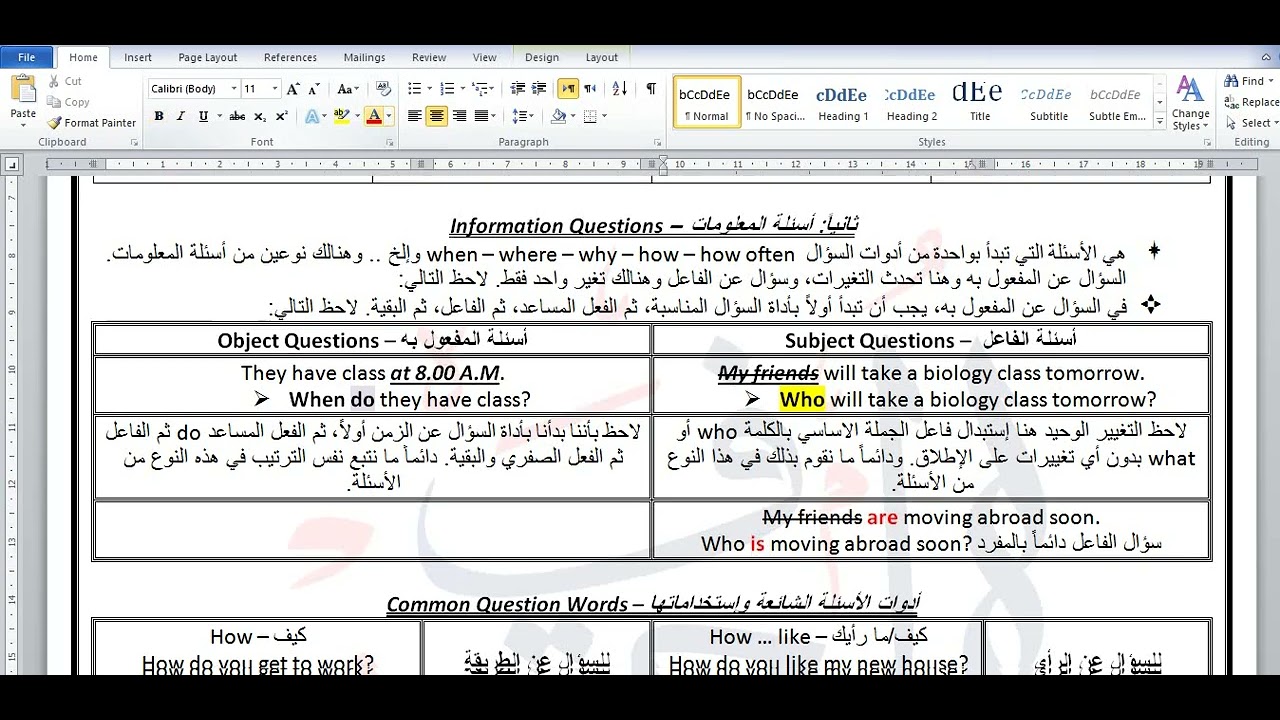Screen dimensions: 1280x720
Task: Open table Design tab
Action: [x=542, y=57]
